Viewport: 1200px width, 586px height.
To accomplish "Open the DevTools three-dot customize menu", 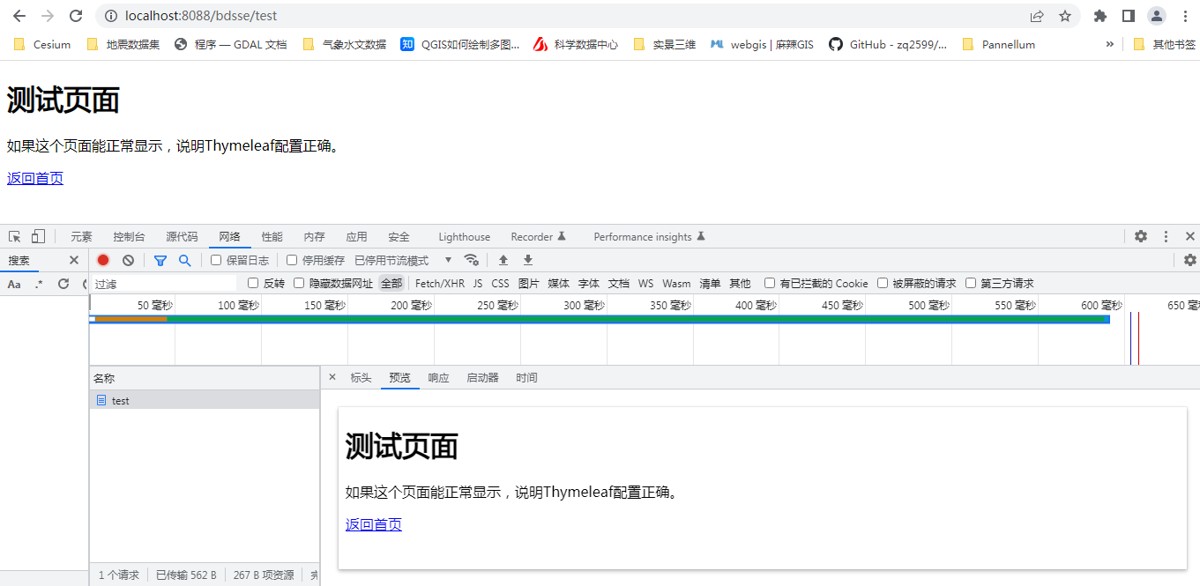I will point(1166,237).
